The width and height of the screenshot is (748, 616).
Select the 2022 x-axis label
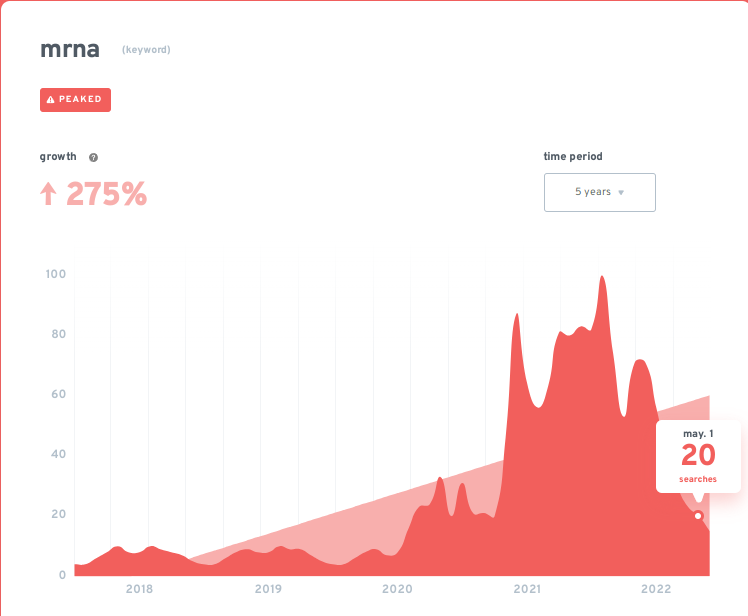click(656, 590)
